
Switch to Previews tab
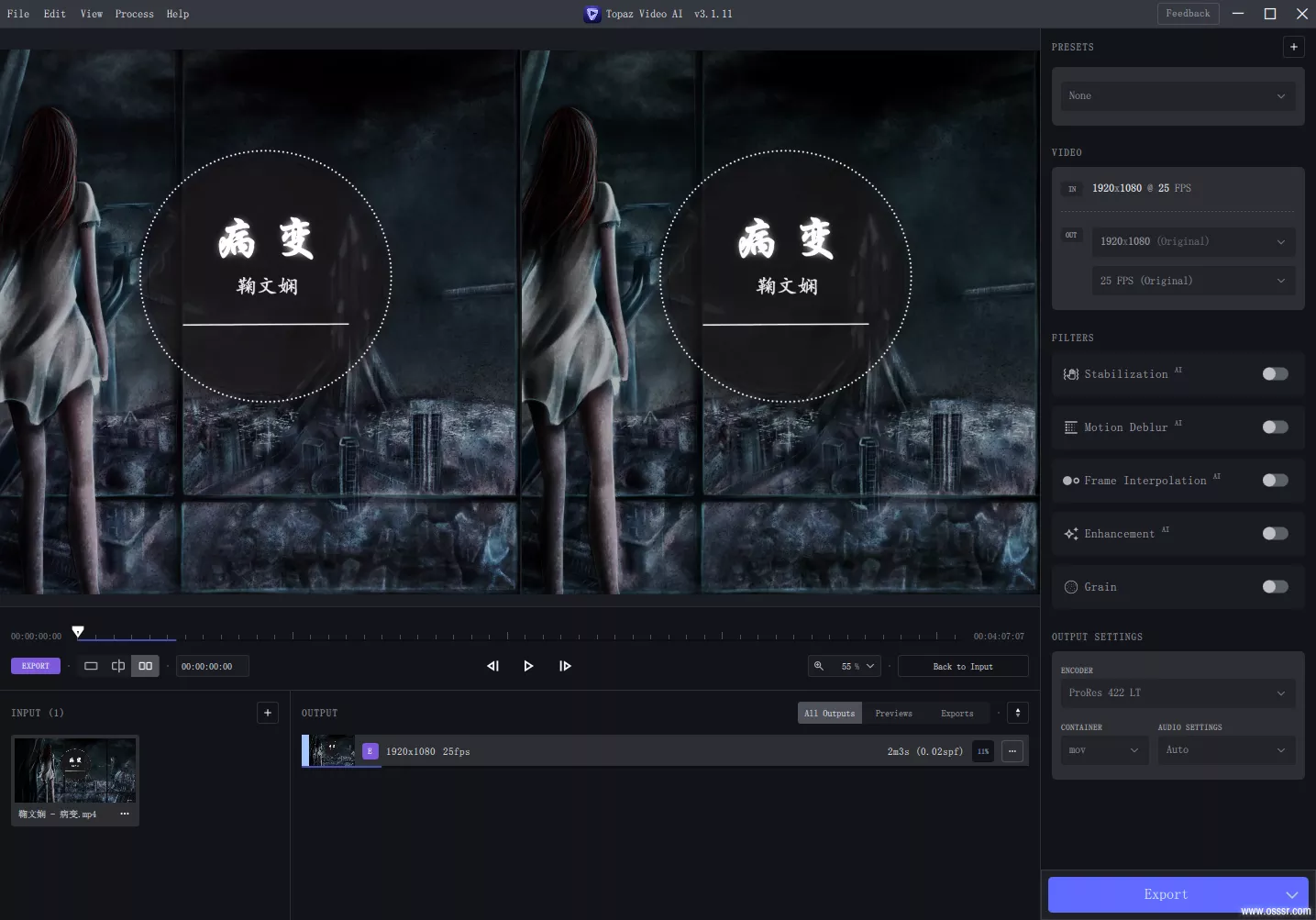[x=894, y=713]
